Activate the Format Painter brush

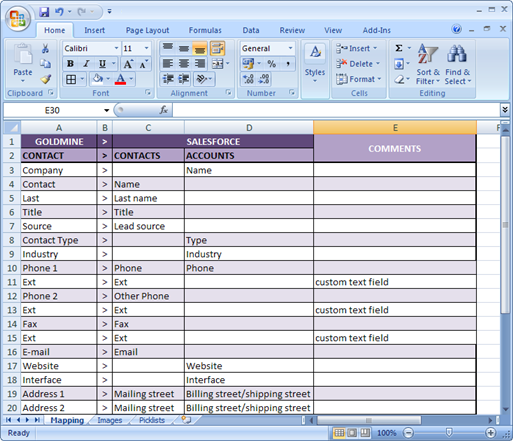46,79
